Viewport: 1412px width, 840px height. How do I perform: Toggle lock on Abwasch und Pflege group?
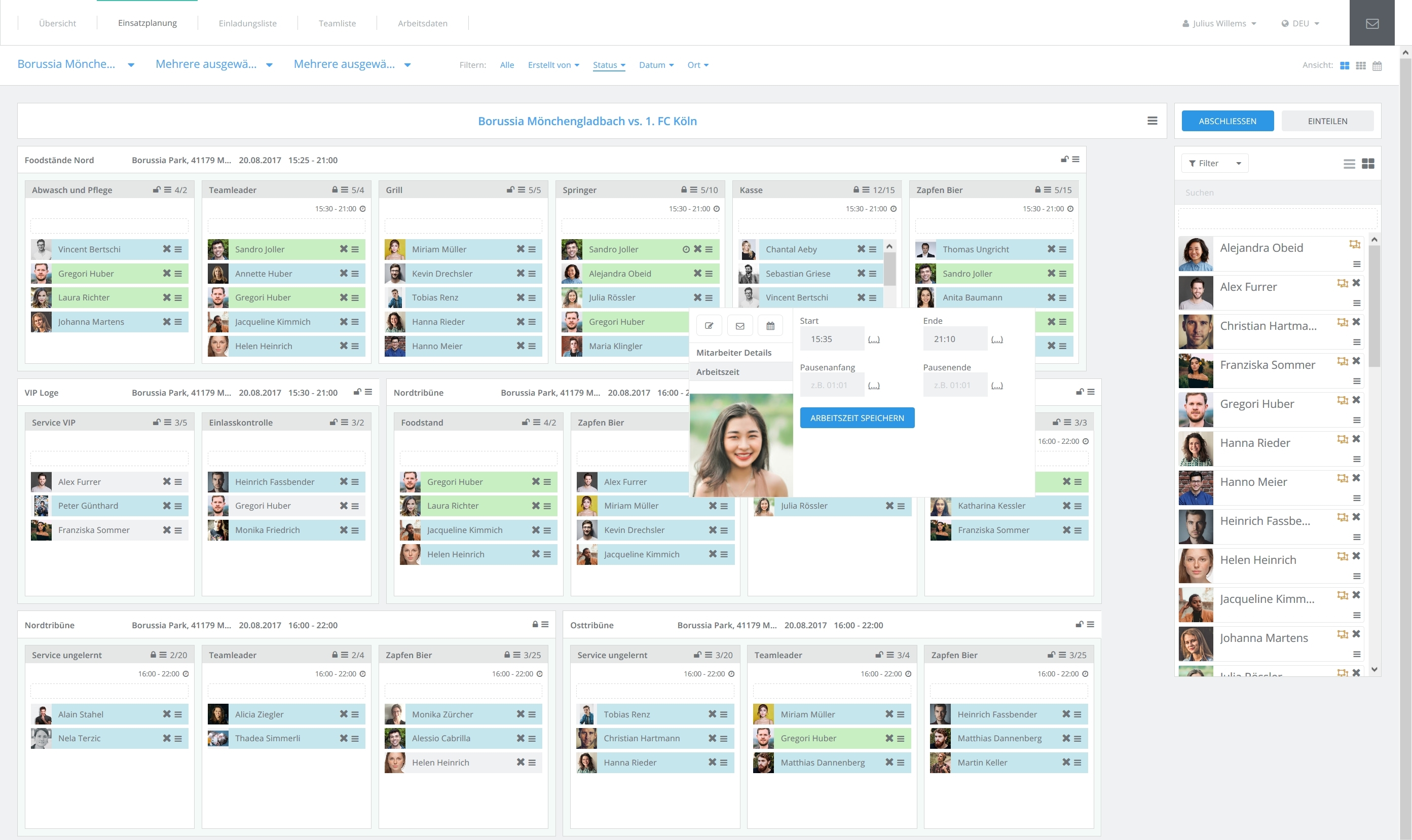click(x=156, y=189)
